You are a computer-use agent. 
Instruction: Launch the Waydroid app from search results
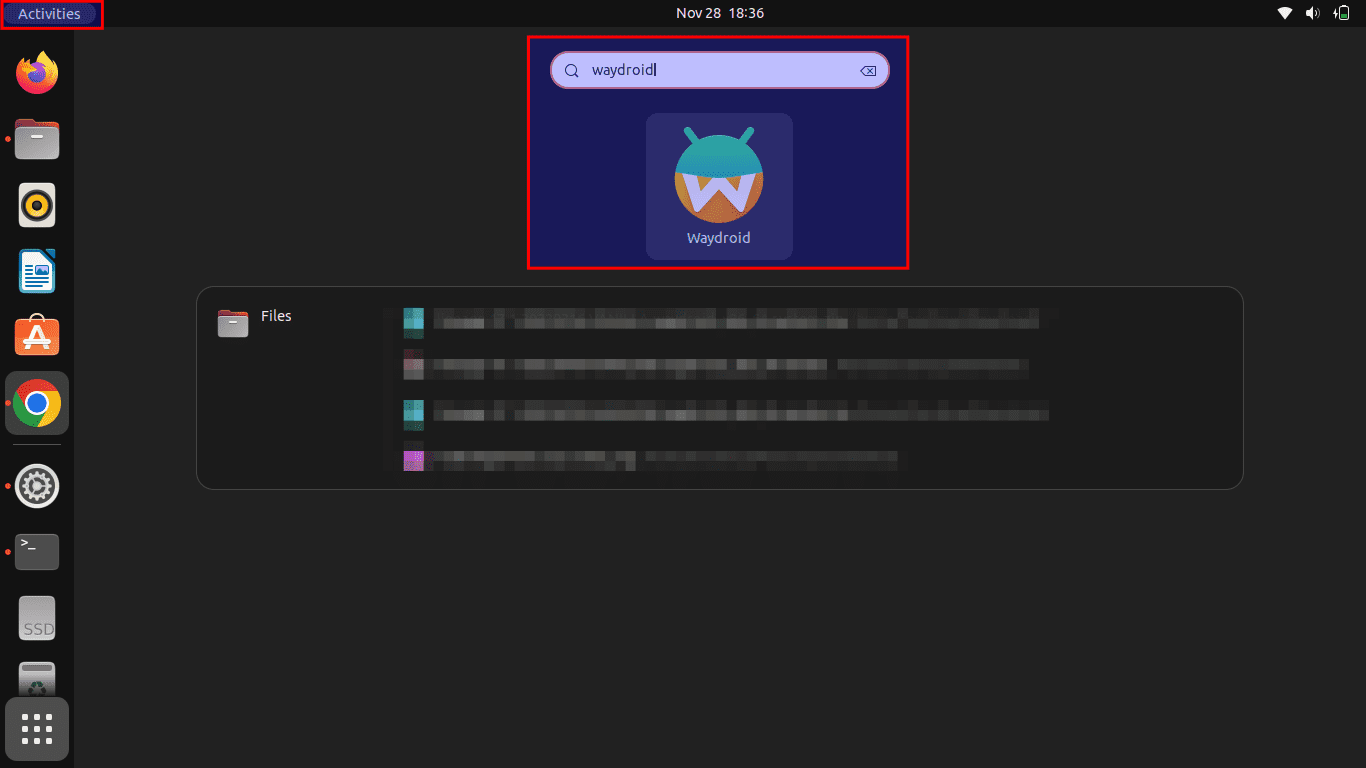718,185
